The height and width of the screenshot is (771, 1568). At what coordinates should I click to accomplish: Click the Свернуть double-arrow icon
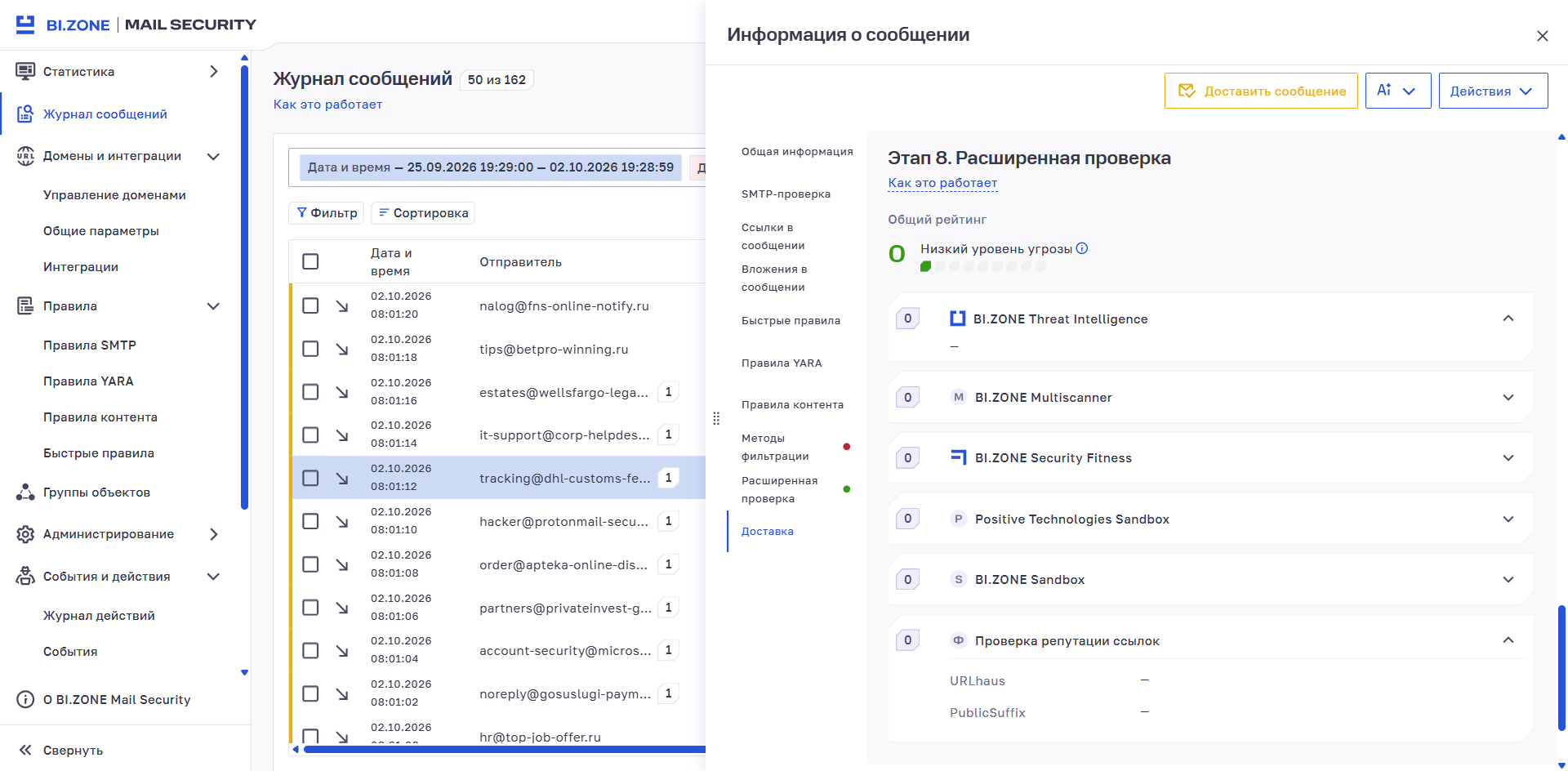[x=25, y=750]
